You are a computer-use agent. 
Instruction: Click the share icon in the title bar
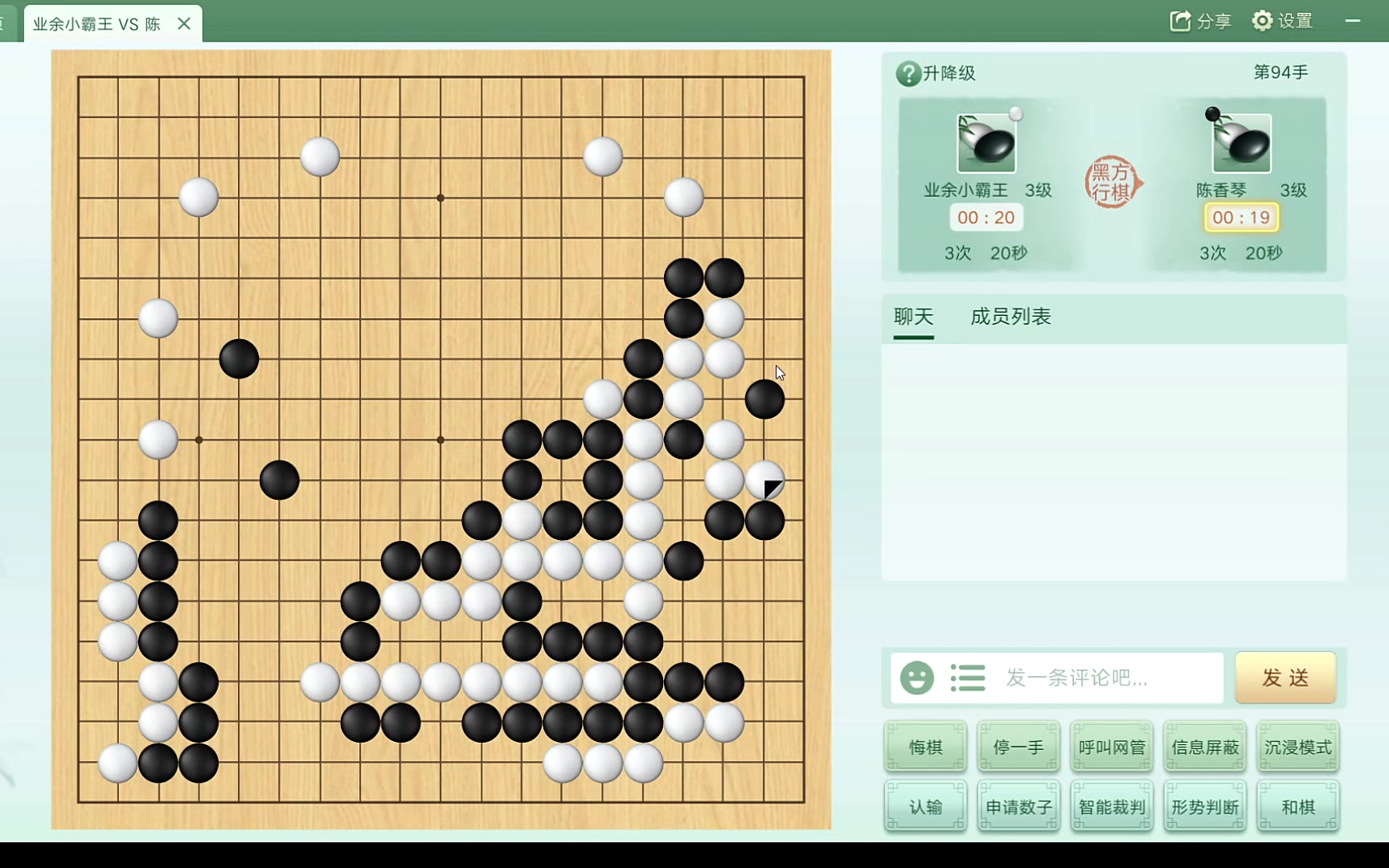(1180, 21)
